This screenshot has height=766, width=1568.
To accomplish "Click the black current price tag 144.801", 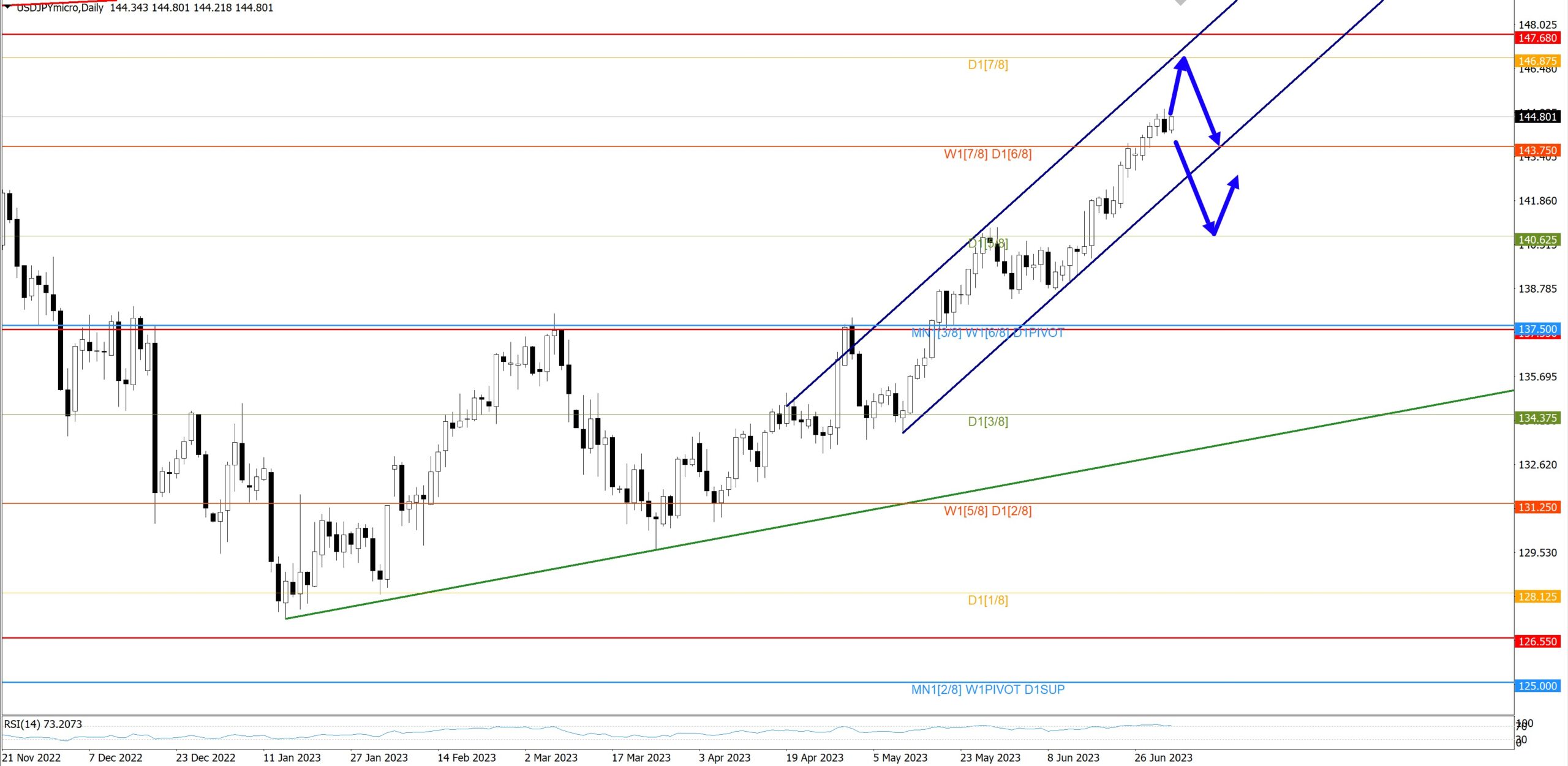I will click(1537, 116).
